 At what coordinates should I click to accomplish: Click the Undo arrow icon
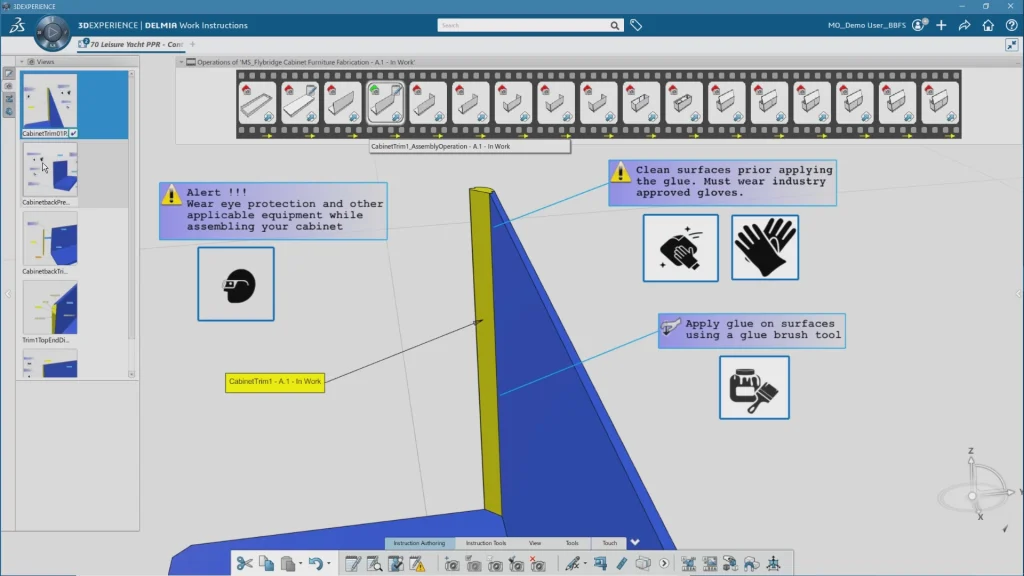[x=315, y=564]
